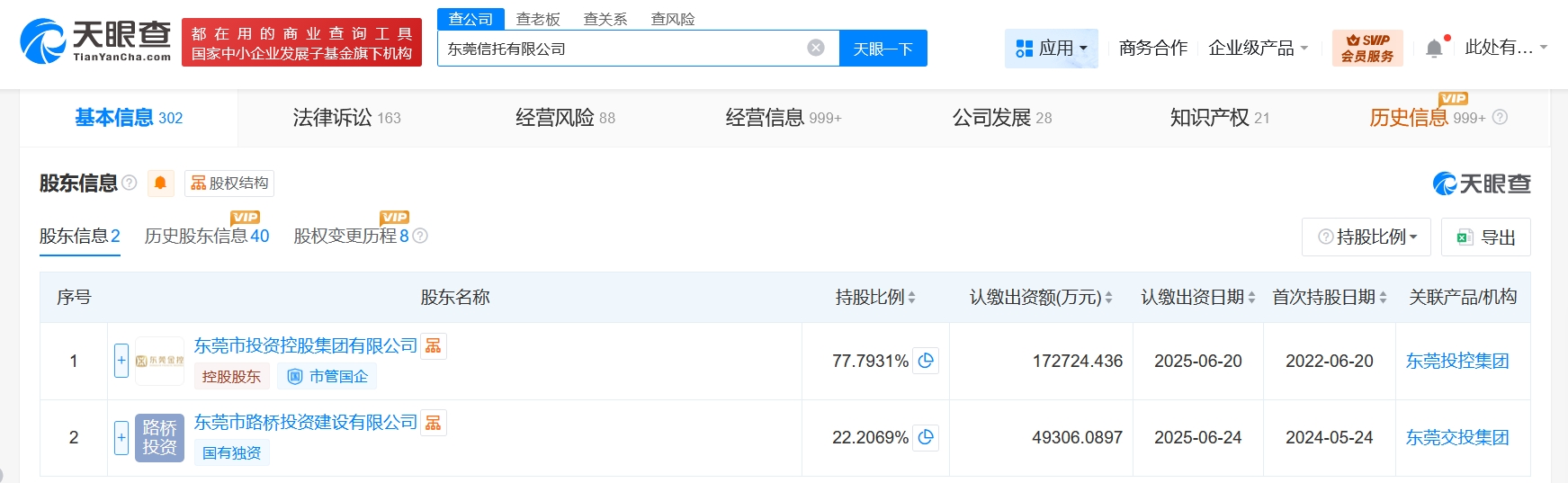The height and width of the screenshot is (483, 1568).
Task: Sort by 持股比例 column header
Action: click(874, 298)
